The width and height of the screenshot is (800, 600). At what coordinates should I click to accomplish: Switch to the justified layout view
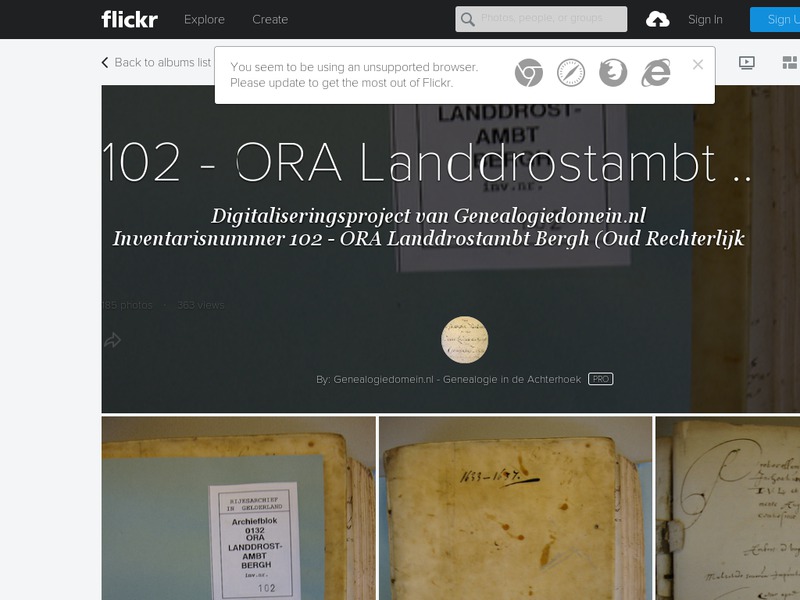click(789, 62)
